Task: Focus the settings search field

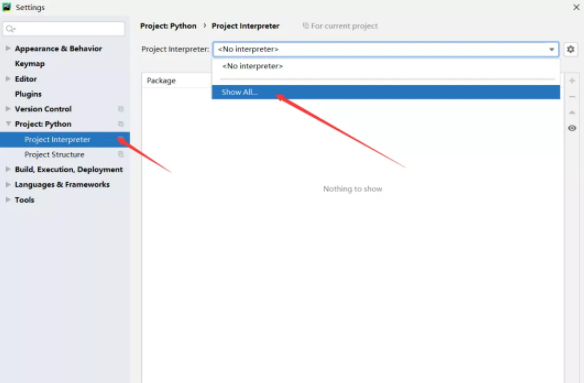Action: (64, 29)
